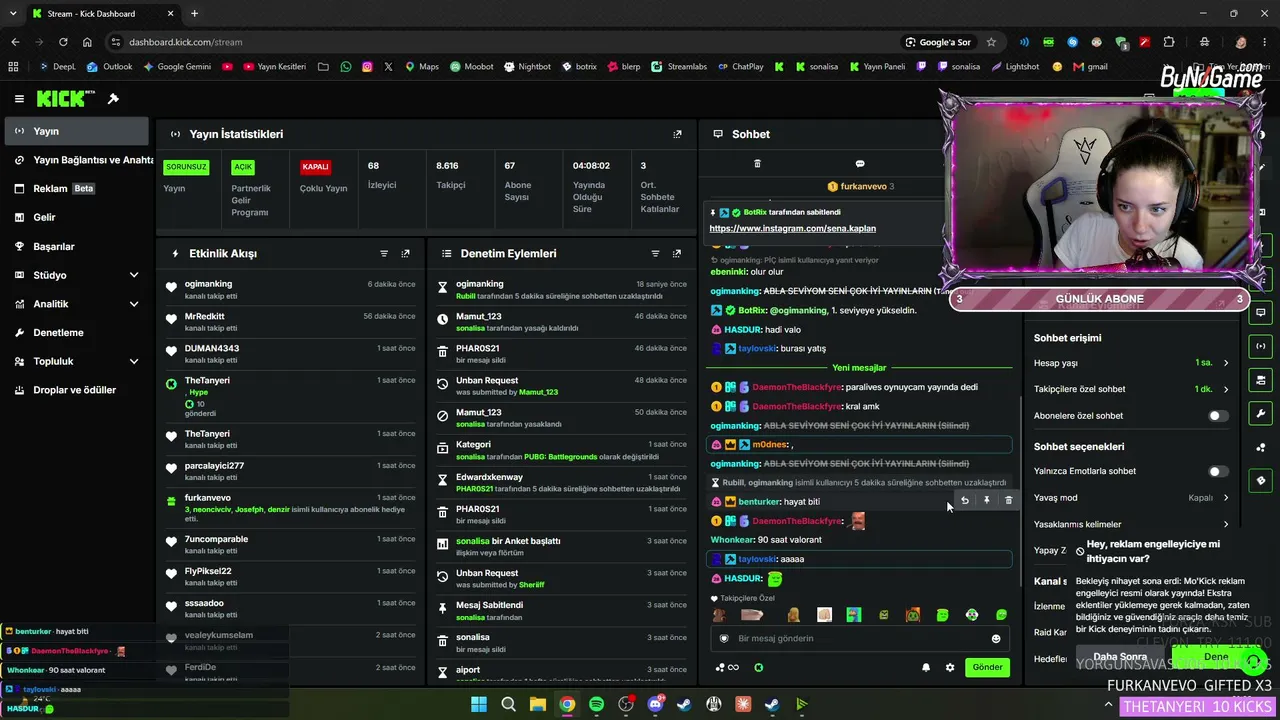Pop out the Etkinlik Akışı panel
Image resolution: width=1280 pixels, height=720 pixels.
tap(405, 254)
